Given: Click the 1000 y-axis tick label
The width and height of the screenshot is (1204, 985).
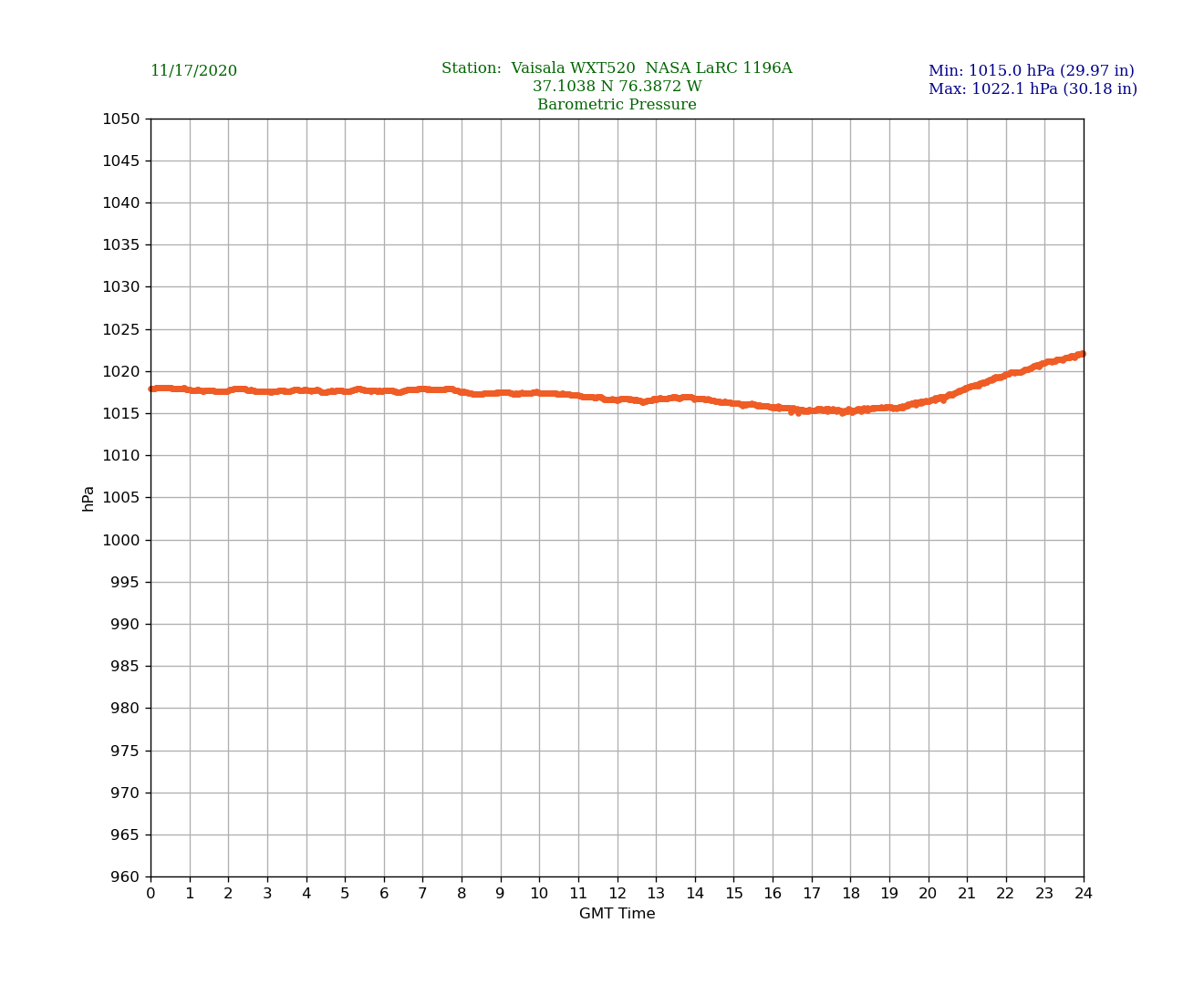Looking at the screenshot, I should (x=120, y=540).
